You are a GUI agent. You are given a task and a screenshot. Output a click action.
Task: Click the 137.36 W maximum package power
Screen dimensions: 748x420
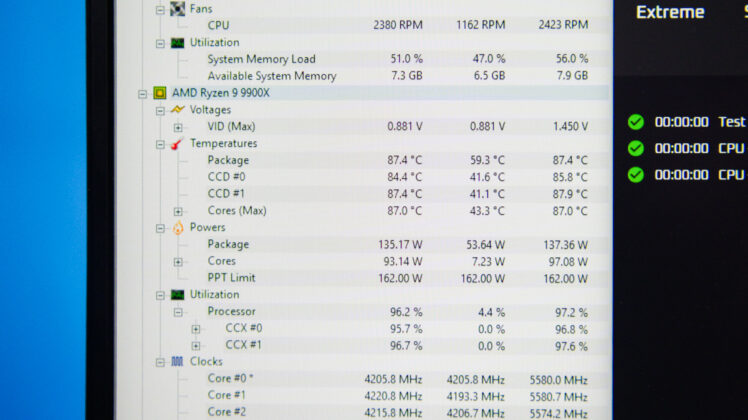565,245
